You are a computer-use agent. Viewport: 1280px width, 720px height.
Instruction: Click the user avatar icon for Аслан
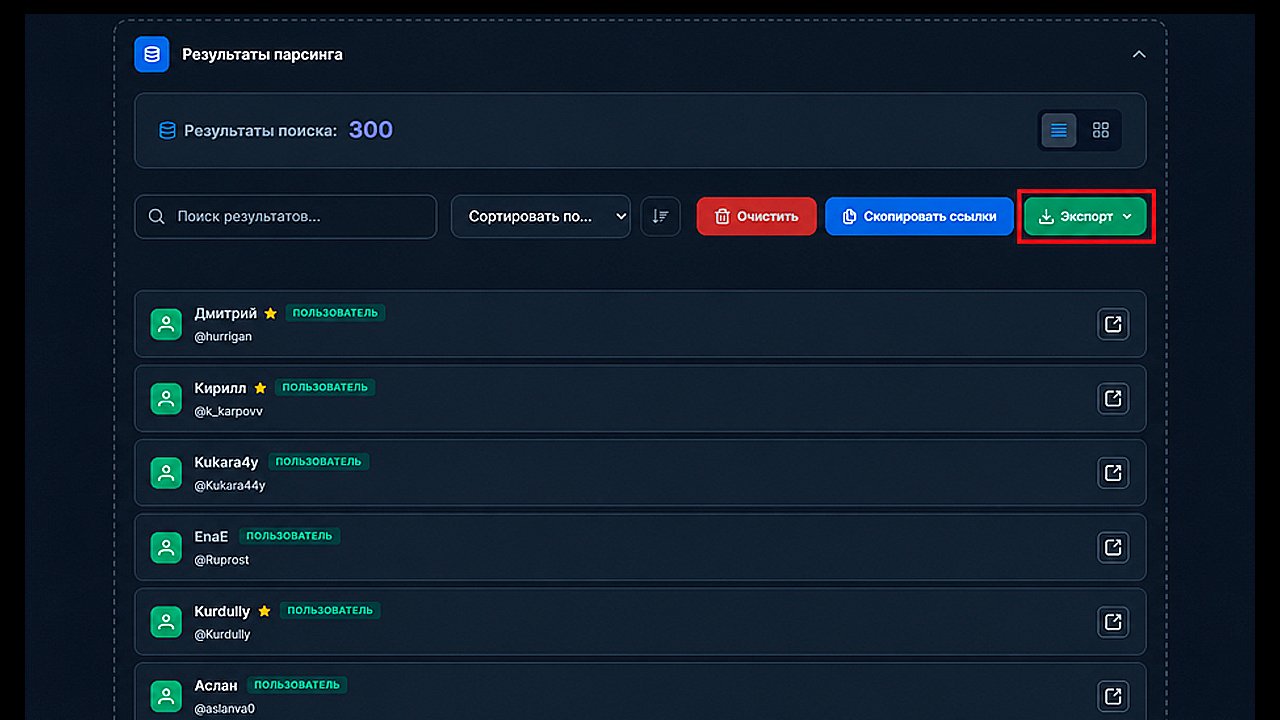click(x=166, y=696)
